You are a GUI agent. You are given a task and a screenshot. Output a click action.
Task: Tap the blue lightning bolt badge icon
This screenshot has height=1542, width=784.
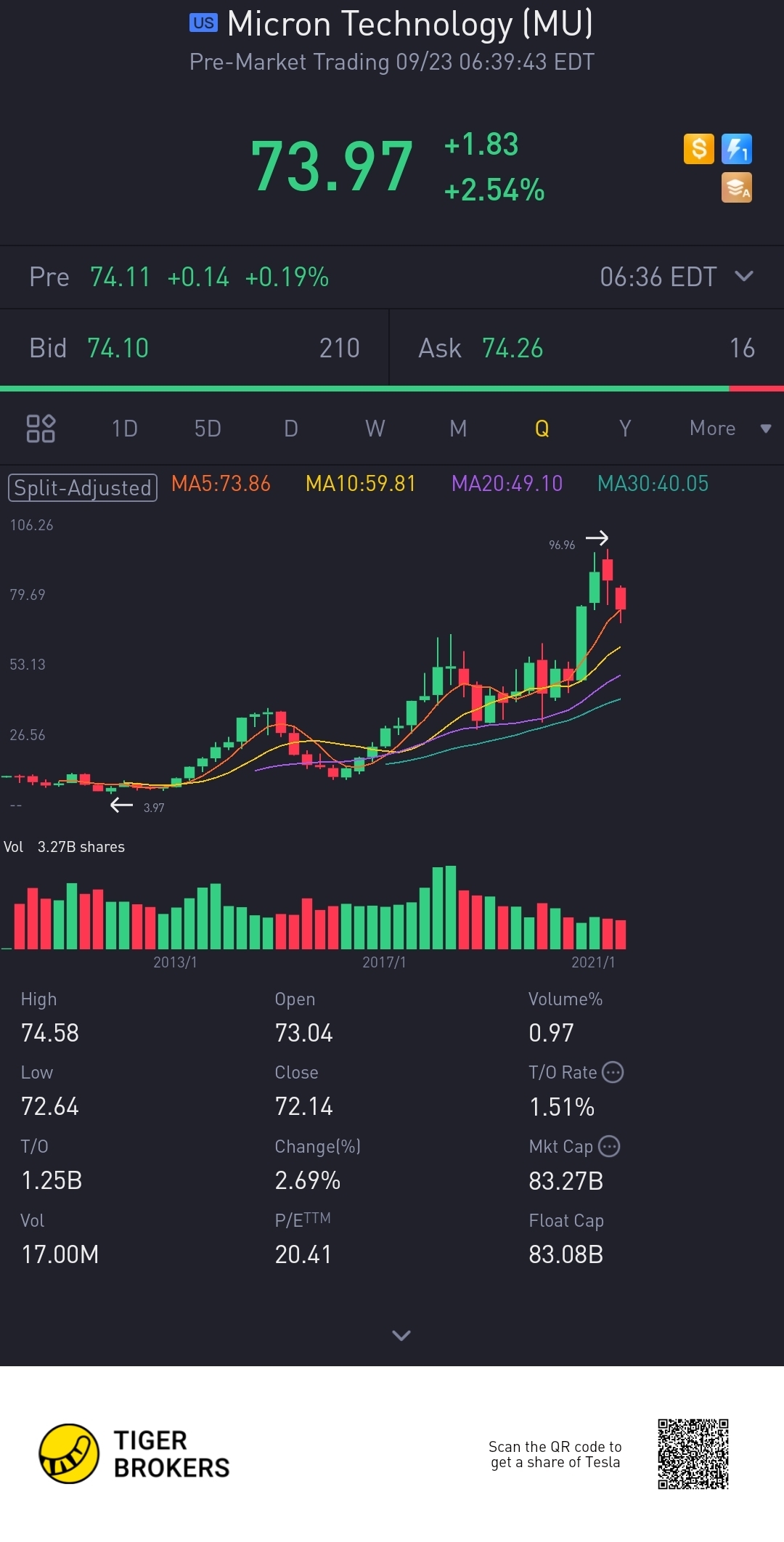pos(737,149)
